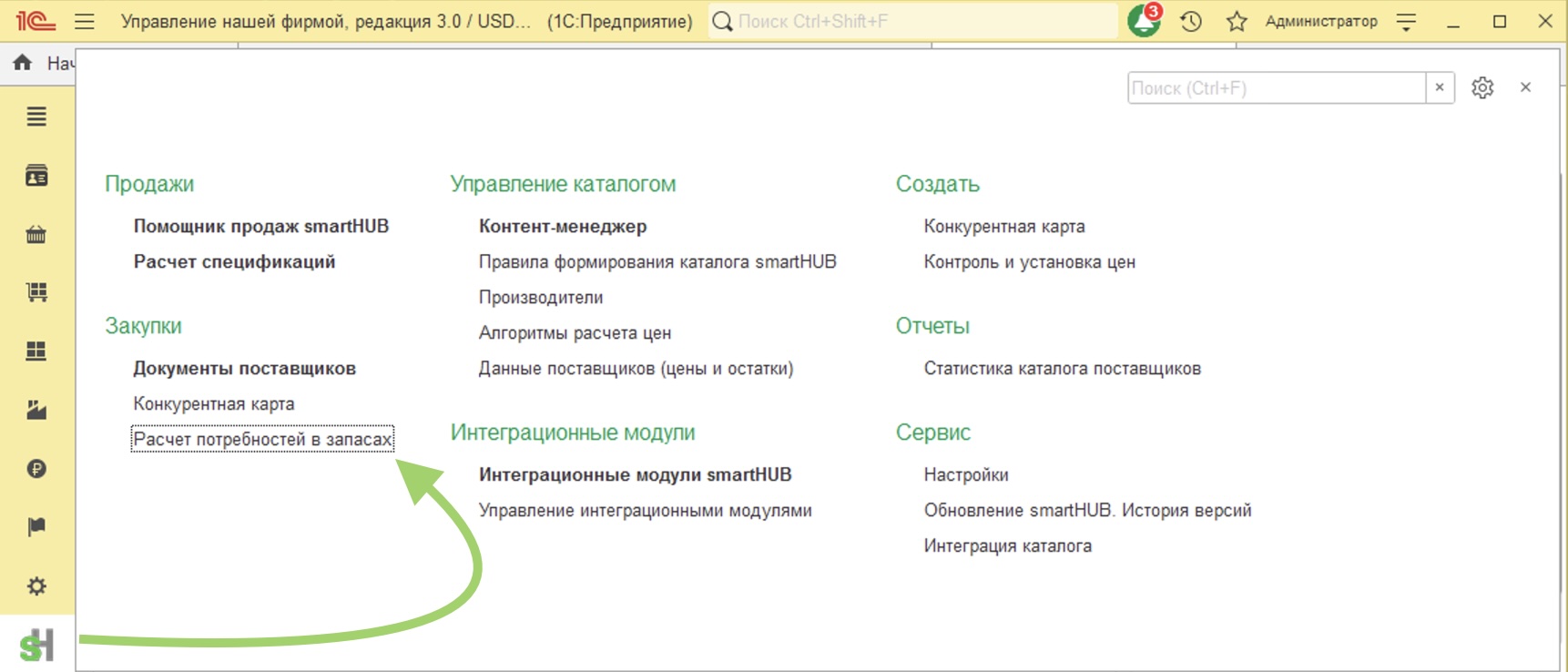Open the settings gear icon in sidebar
Image resolution: width=1568 pixels, height=672 pixels.
point(36,585)
